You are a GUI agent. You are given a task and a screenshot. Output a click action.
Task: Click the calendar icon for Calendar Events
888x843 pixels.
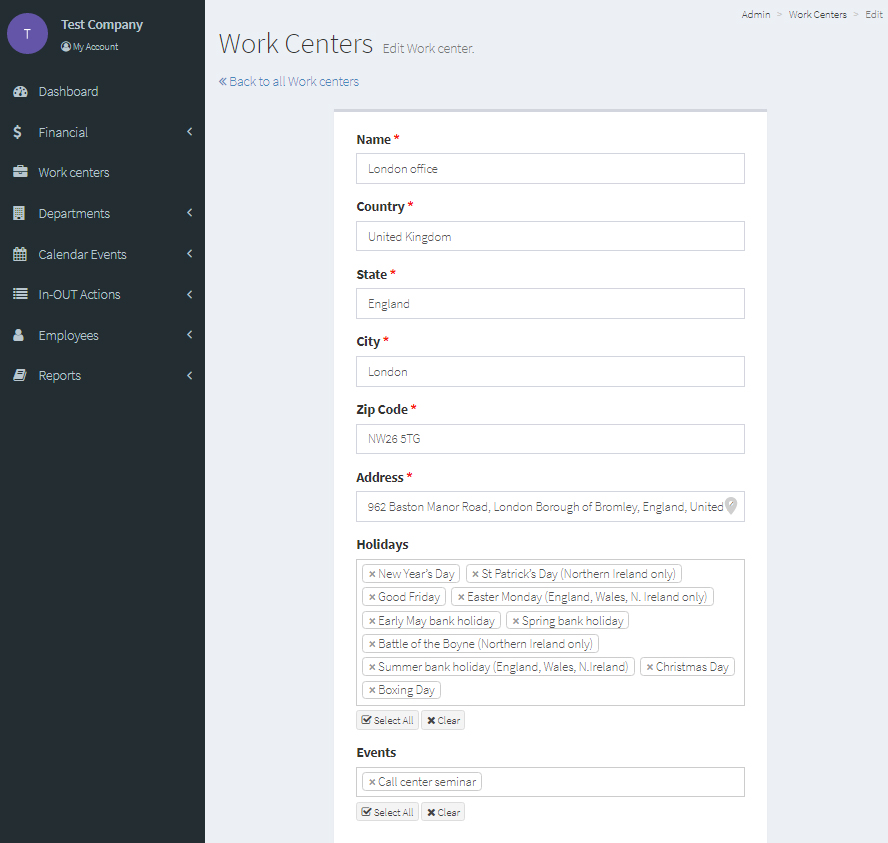(x=19, y=254)
